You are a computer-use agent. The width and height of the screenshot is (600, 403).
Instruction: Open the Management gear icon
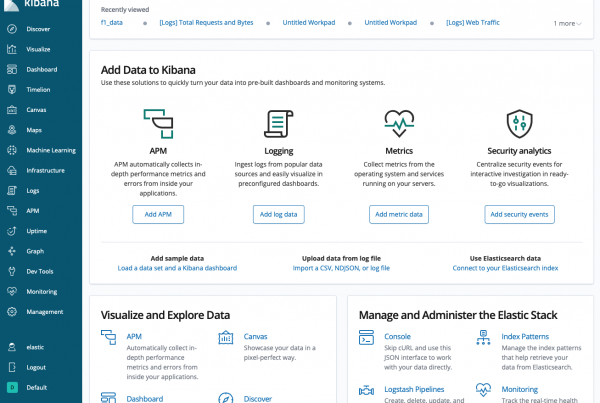coord(12,312)
